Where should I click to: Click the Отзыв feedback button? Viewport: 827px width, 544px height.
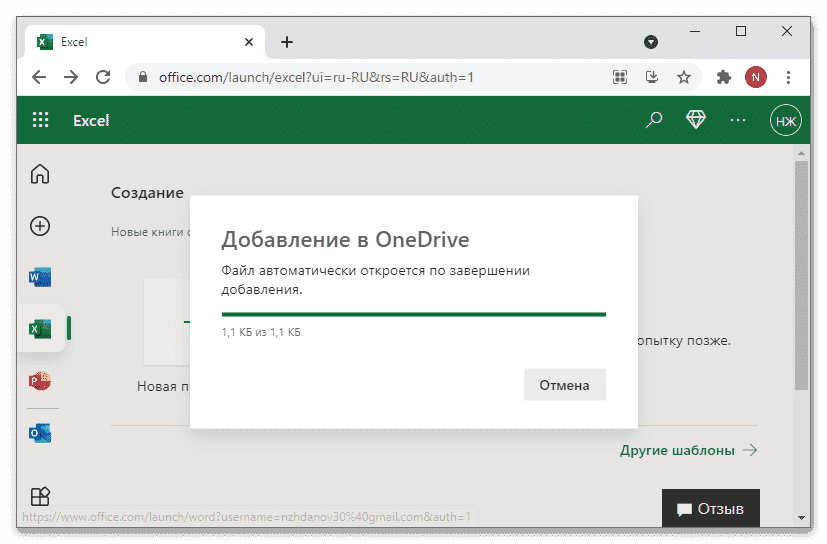[711, 509]
